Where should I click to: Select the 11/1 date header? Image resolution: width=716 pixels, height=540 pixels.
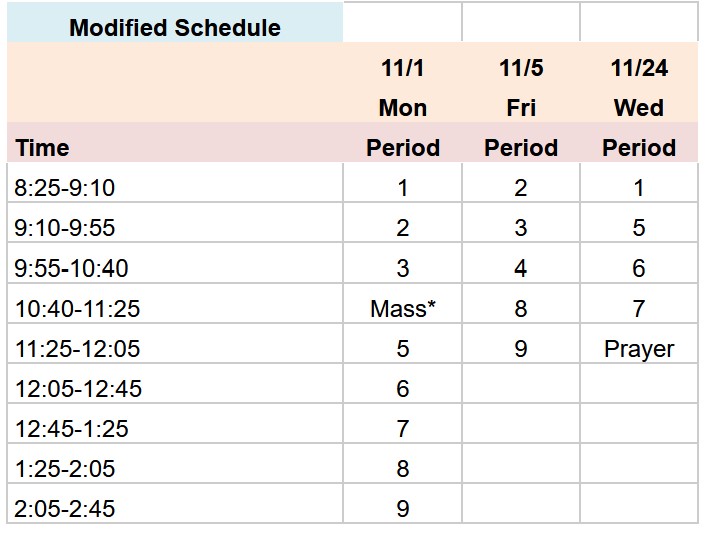click(402, 68)
